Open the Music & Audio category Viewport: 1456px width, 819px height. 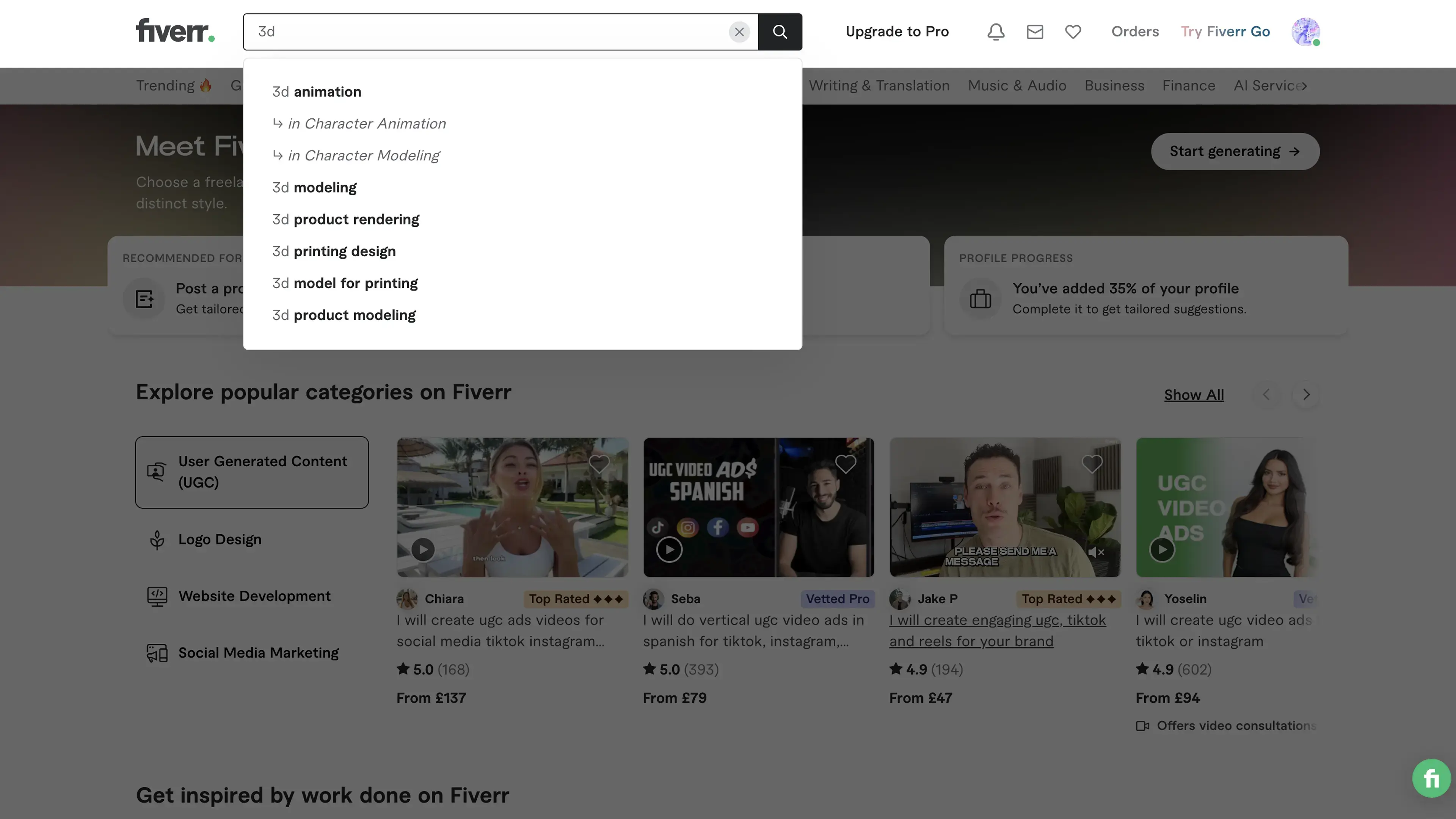click(x=1017, y=86)
